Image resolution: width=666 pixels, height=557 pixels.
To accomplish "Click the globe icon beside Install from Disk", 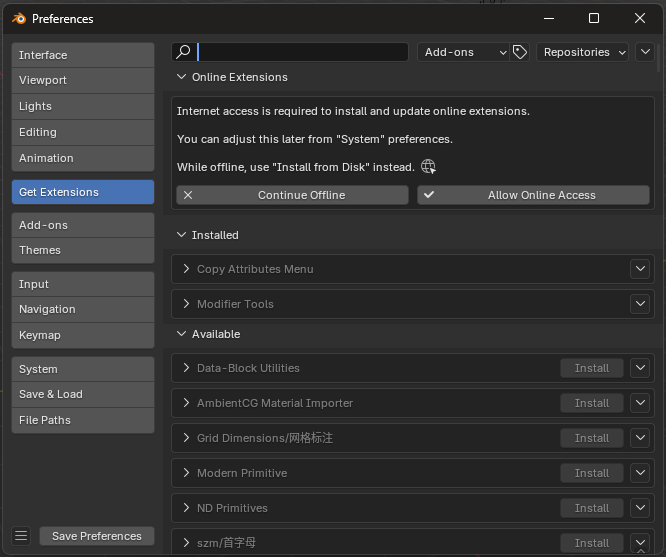I will click(x=428, y=167).
